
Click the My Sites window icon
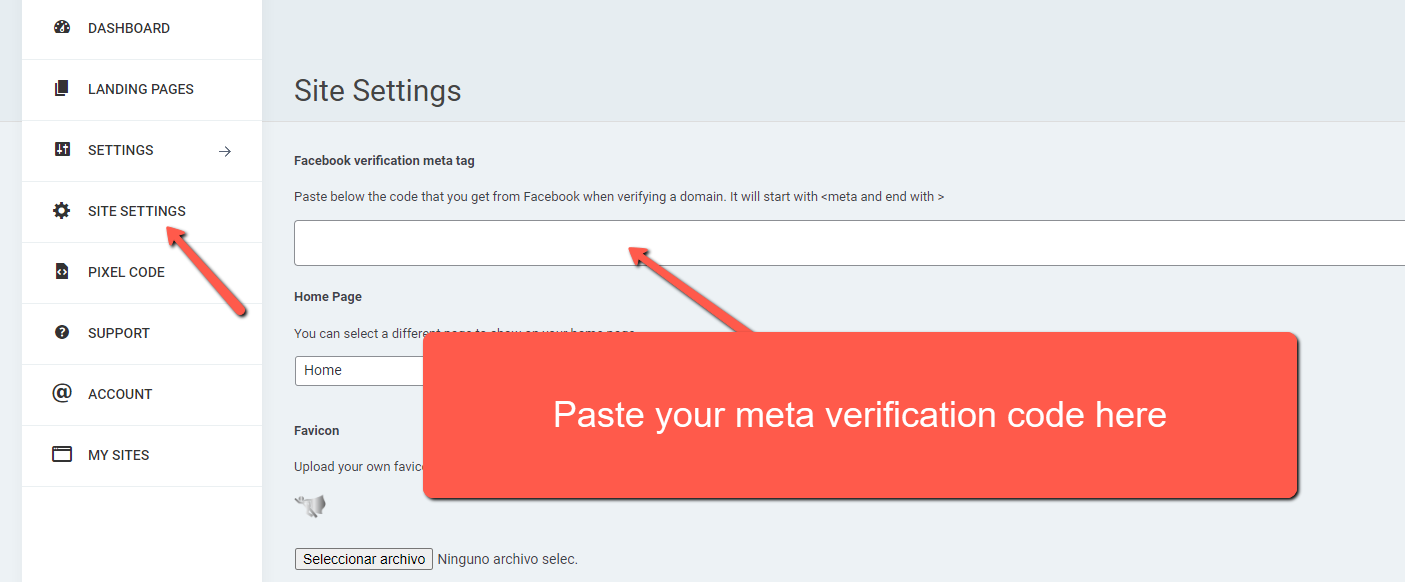tap(62, 455)
